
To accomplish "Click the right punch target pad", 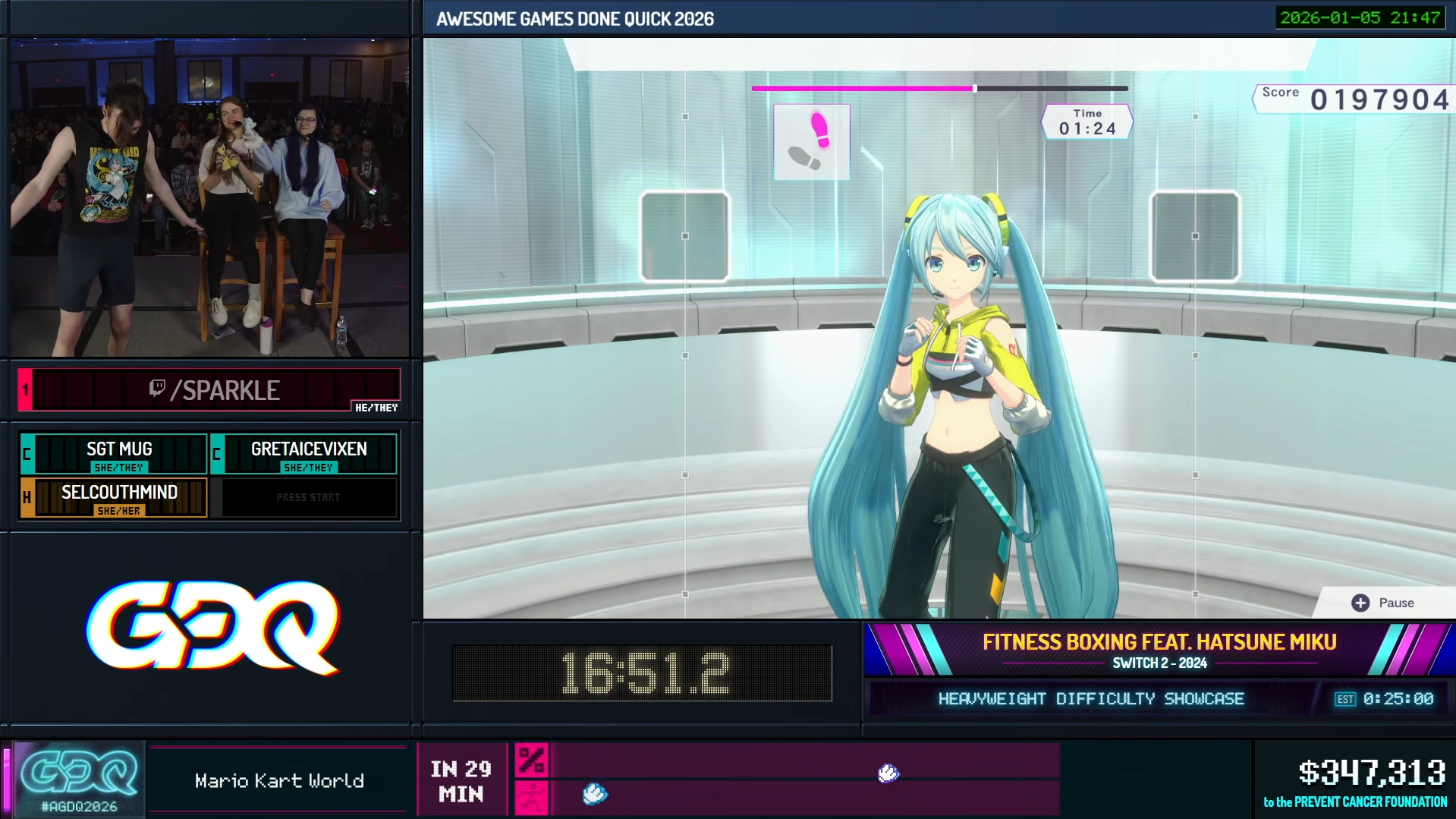I will coord(1195,236).
